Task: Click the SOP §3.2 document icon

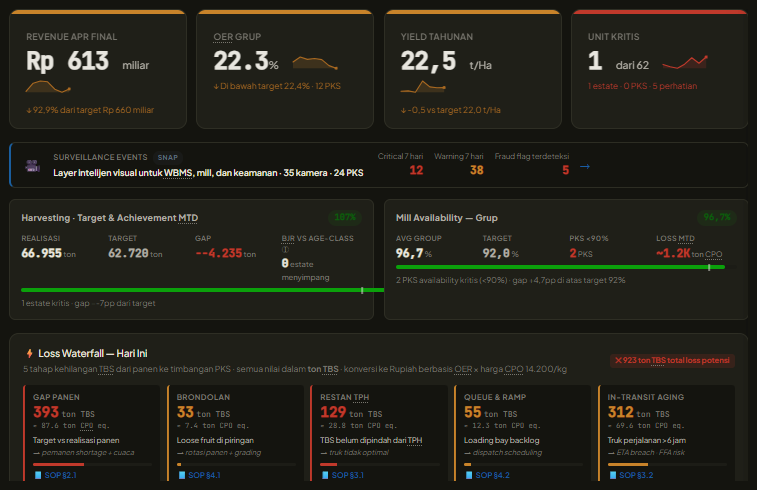Action: pos(613,475)
